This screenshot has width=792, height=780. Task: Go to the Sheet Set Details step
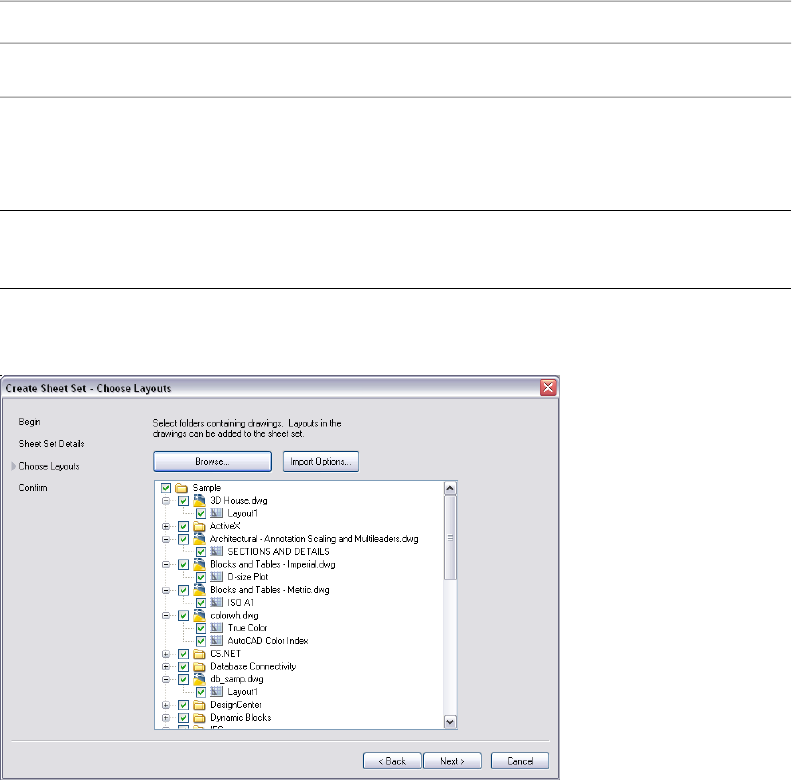(x=52, y=444)
